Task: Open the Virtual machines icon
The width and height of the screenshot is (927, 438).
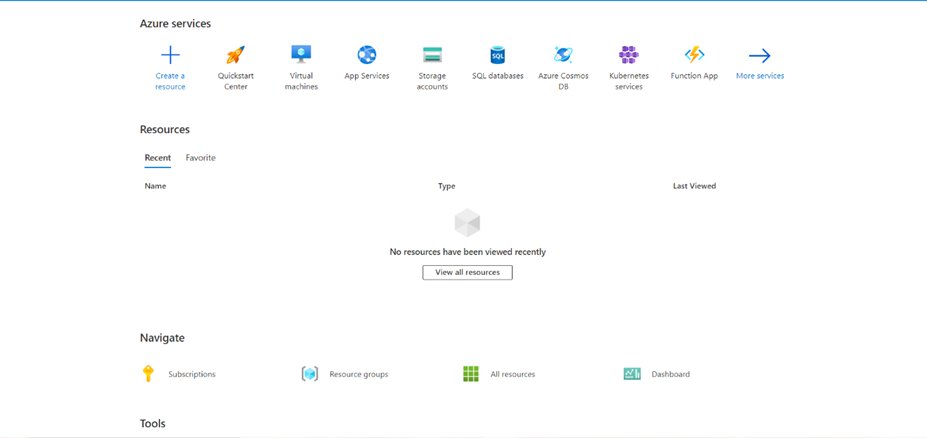Action: (x=302, y=55)
